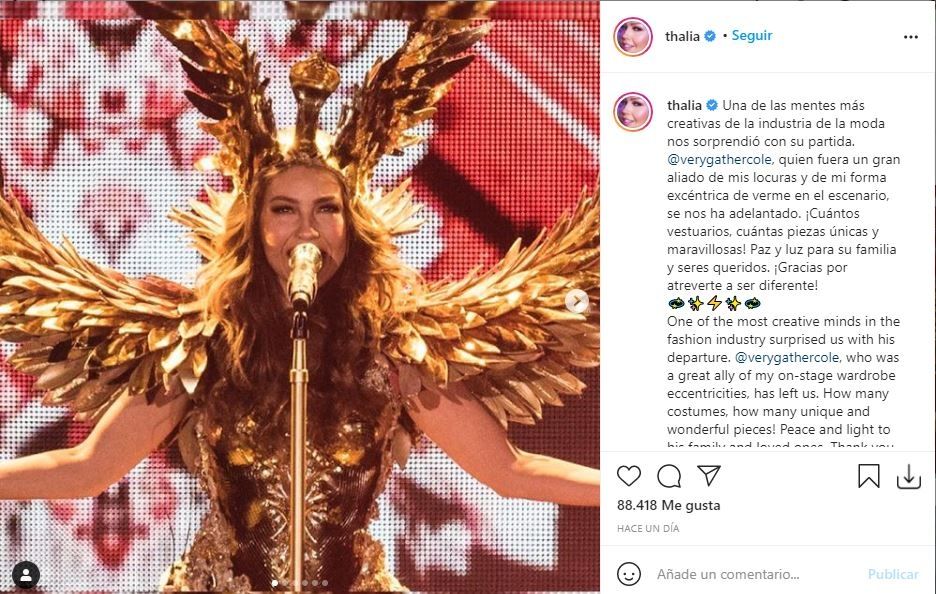Open first @verygathercole mention in Spanish caption
The image size is (936, 594).
point(719,159)
